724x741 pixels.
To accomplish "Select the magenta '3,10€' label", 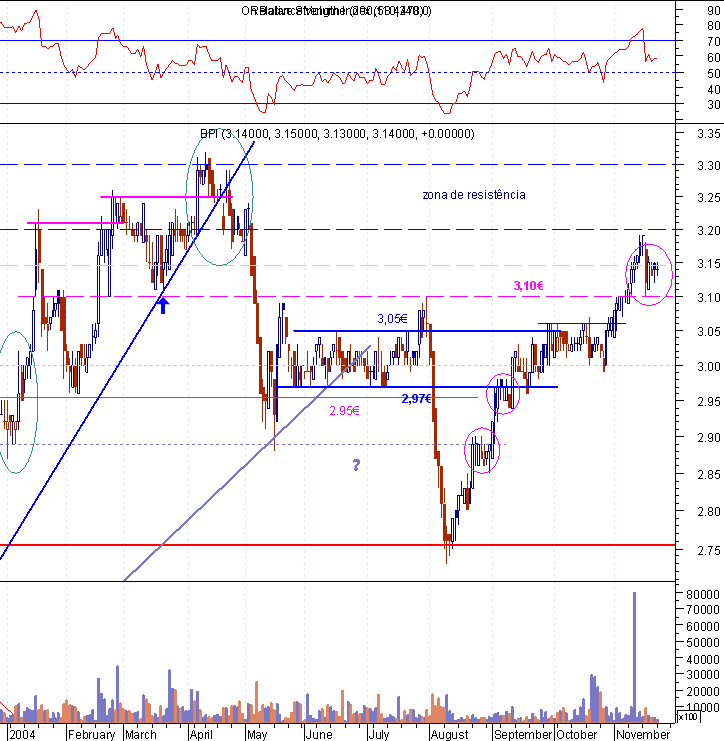I will tap(528, 285).
